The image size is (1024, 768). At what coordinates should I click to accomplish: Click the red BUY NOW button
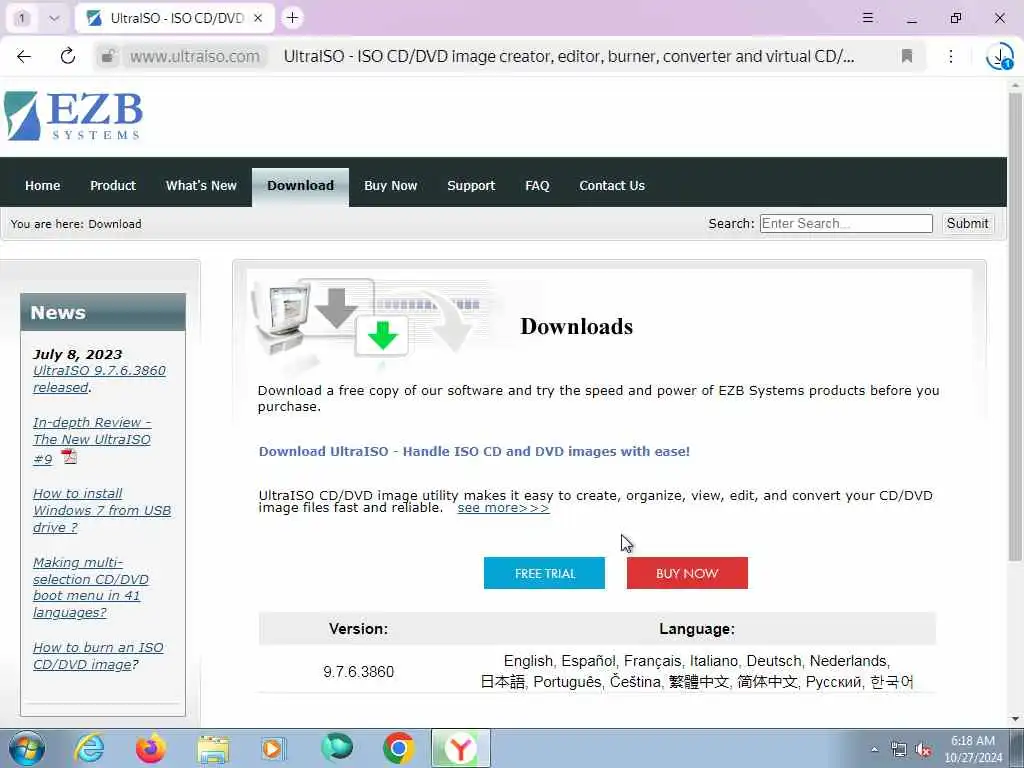coord(687,573)
